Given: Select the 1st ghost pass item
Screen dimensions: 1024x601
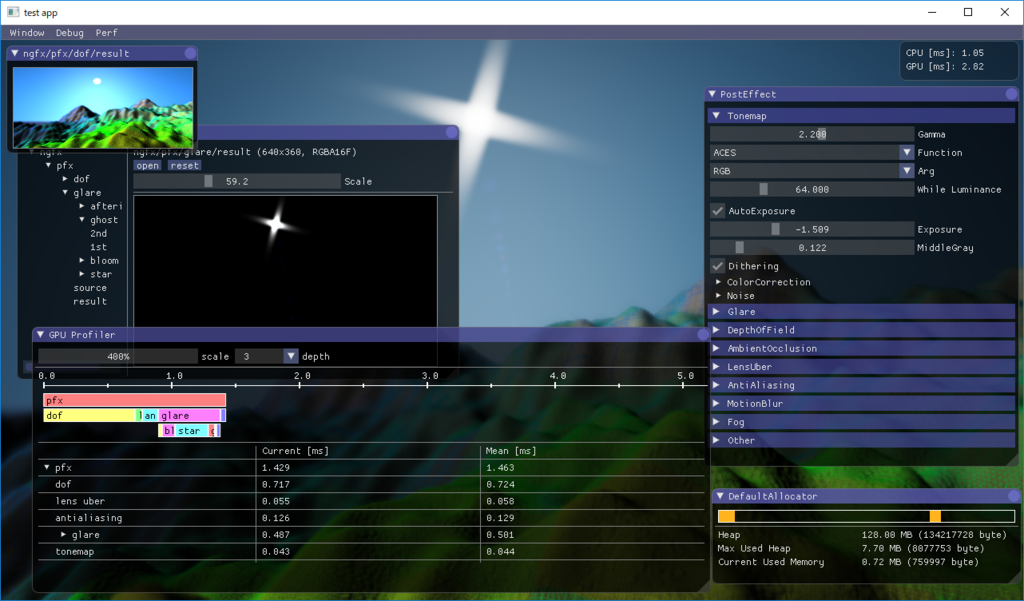Looking at the screenshot, I should 99,247.
